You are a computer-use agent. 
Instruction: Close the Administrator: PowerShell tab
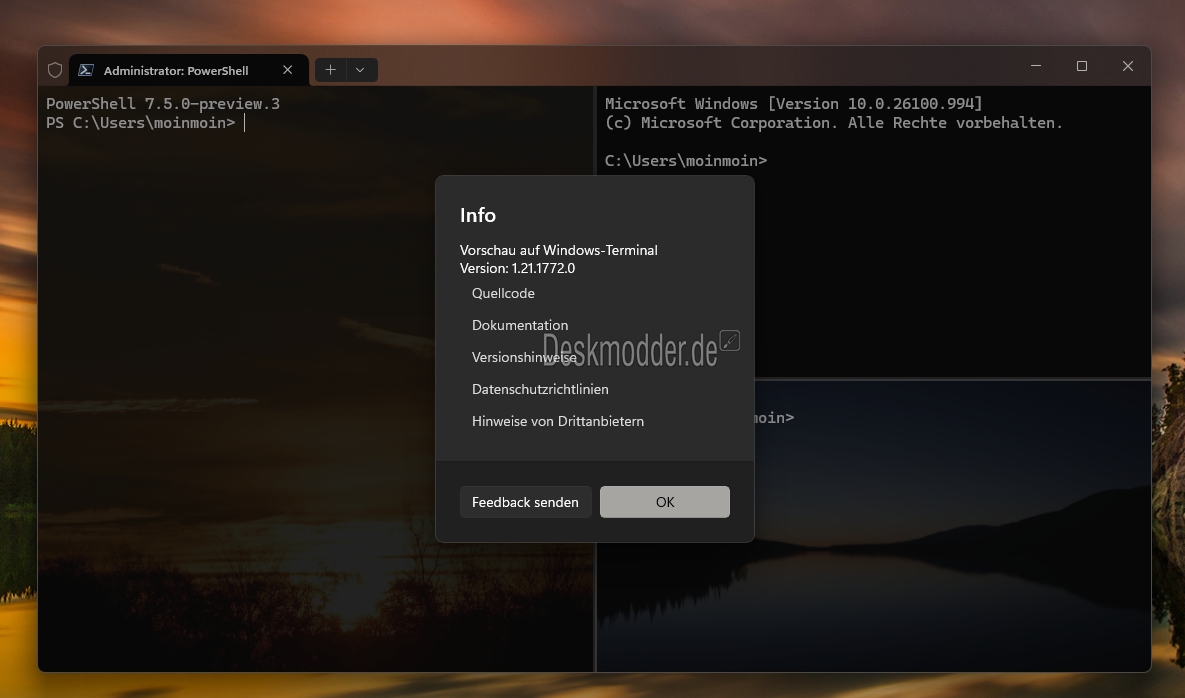pyautogui.click(x=287, y=69)
